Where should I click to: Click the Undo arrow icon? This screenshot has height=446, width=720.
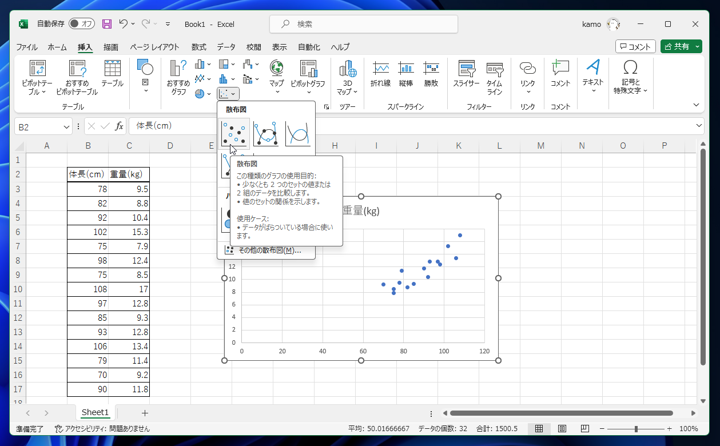(123, 23)
